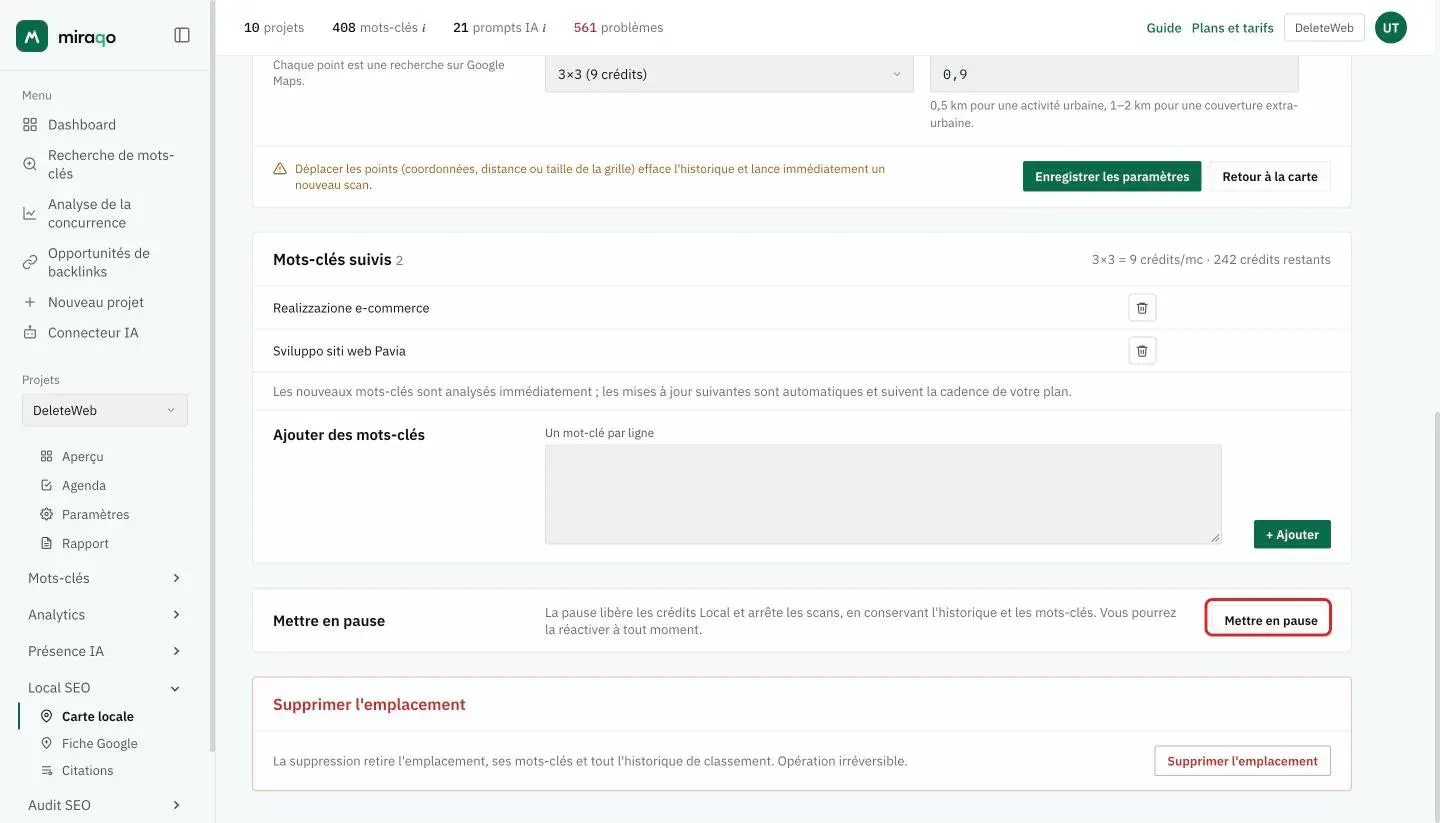Open Plans et tarifs link

1232,28
